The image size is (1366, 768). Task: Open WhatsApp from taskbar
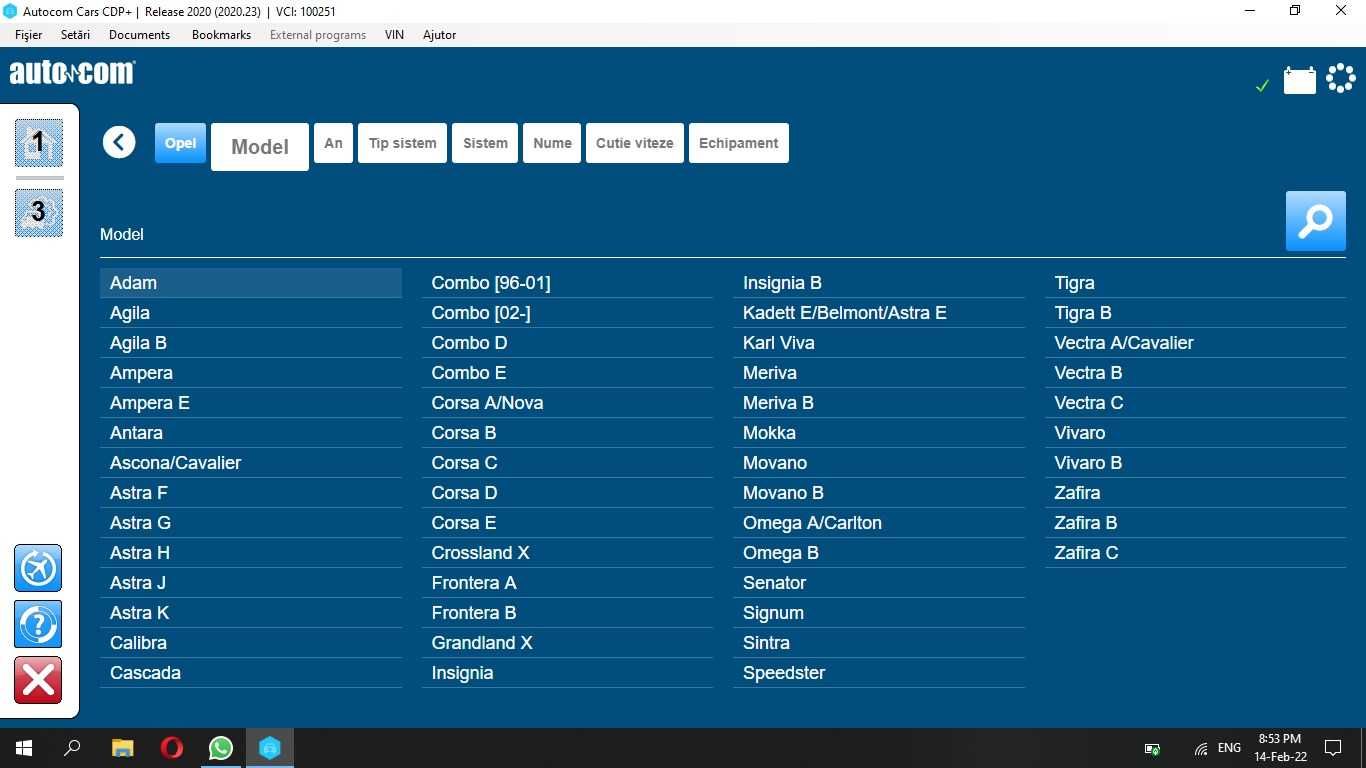(x=221, y=748)
